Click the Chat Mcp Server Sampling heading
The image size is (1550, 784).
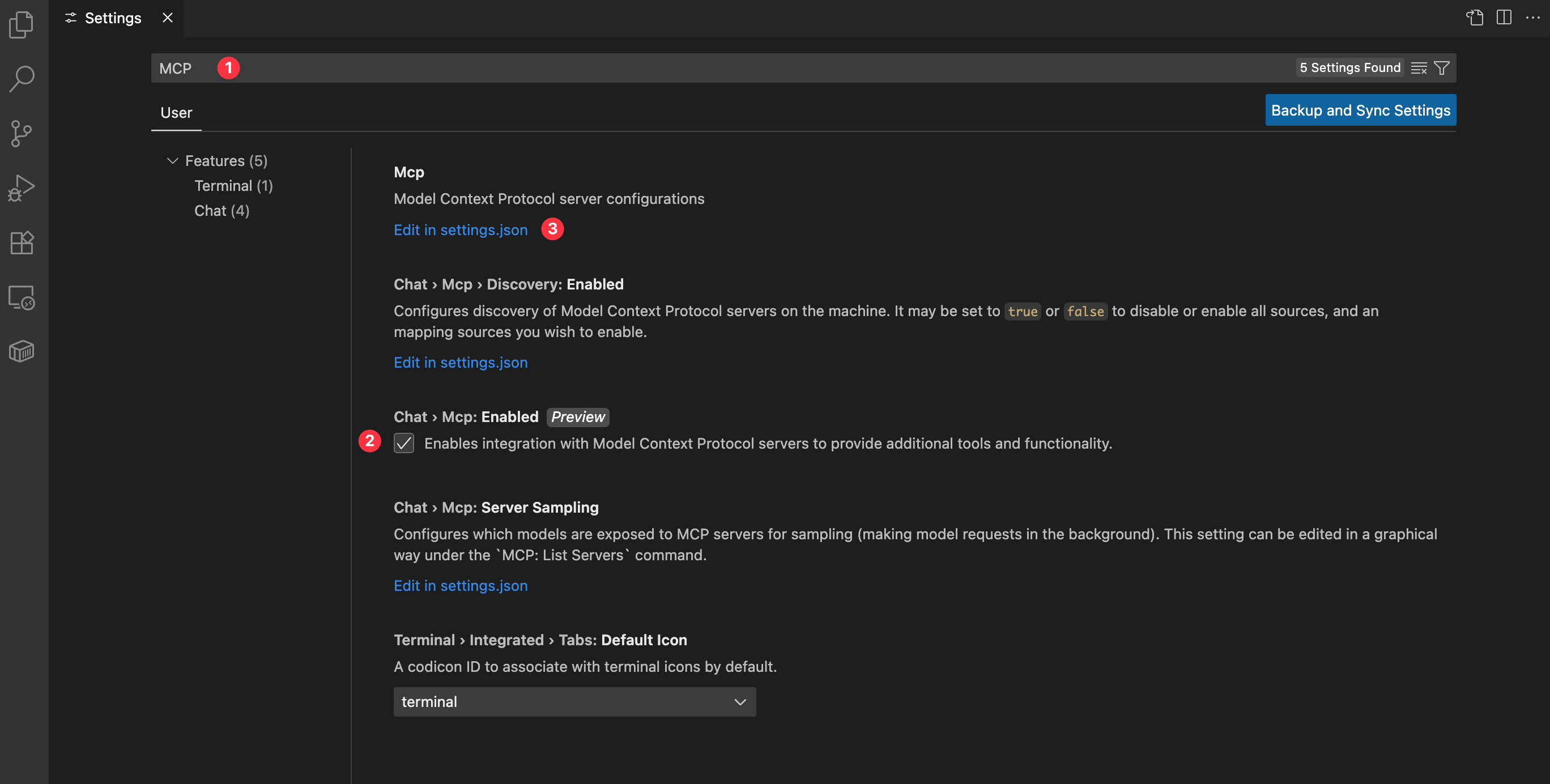click(x=496, y=507)
